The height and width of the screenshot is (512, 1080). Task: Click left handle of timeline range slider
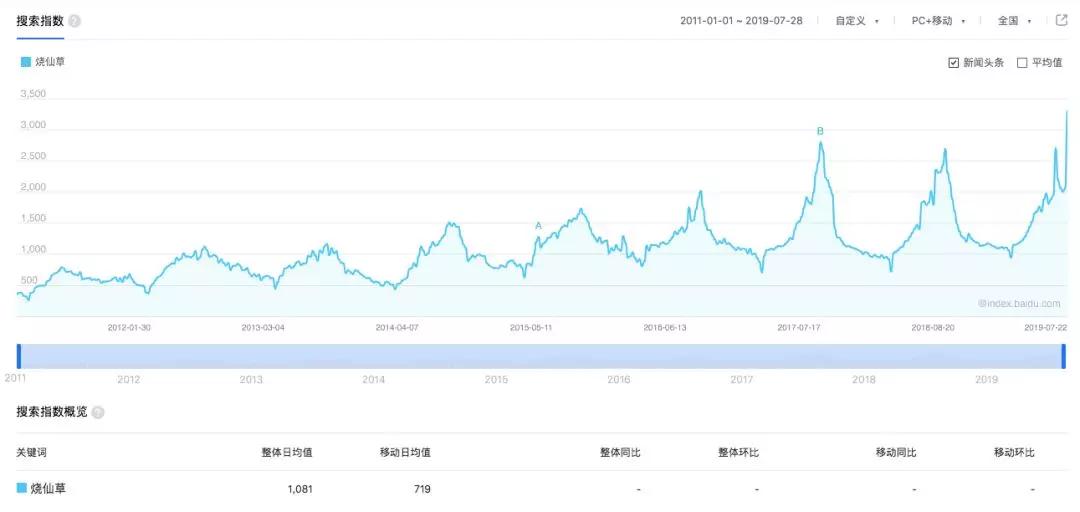tap(18, 356)
